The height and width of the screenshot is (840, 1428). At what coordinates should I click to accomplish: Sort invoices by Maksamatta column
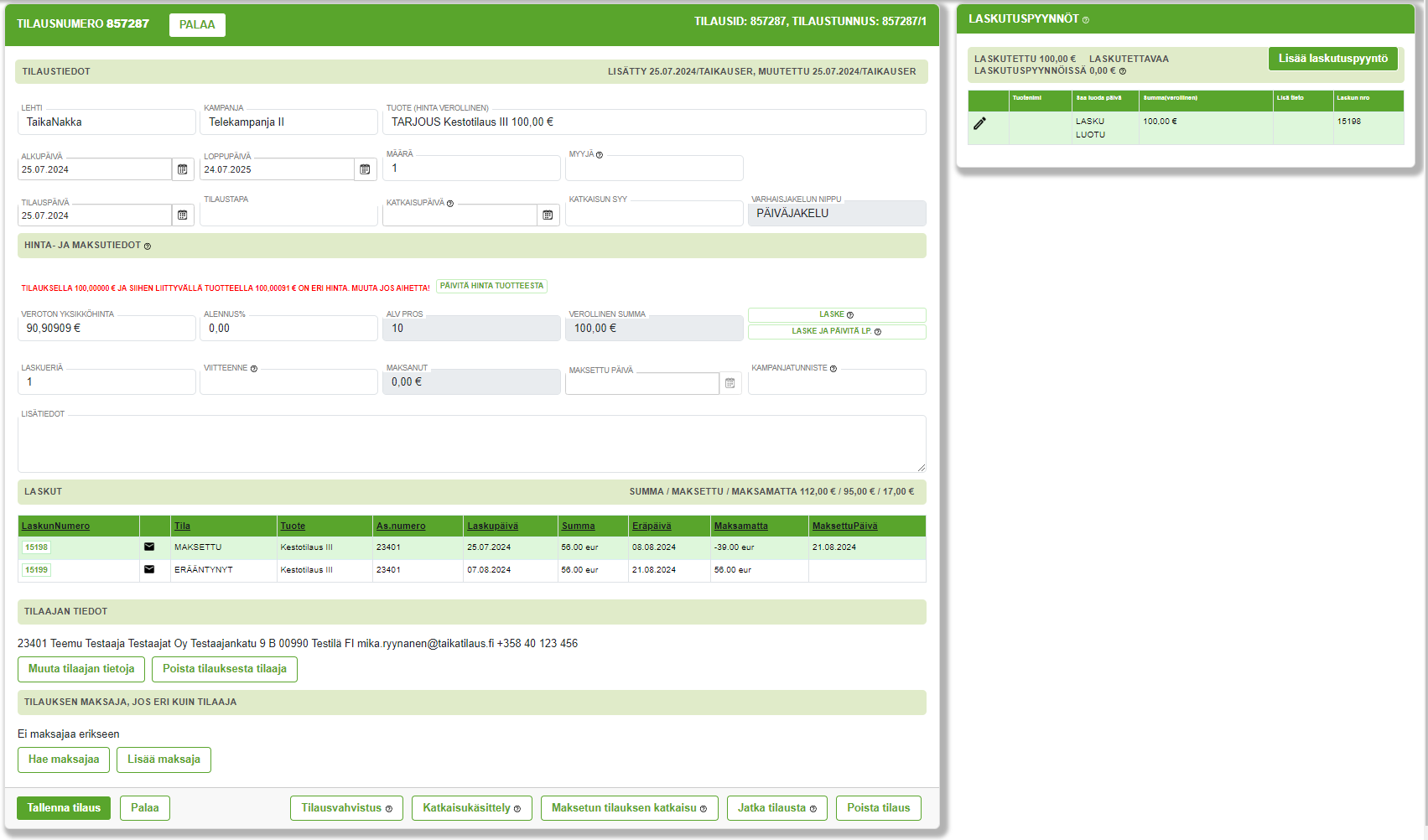740,526
